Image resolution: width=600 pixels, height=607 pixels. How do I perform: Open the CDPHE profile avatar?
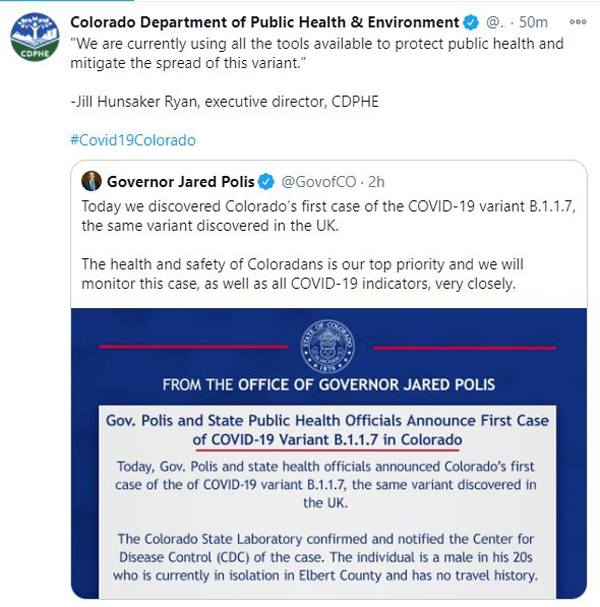click(x=35, y=37)
